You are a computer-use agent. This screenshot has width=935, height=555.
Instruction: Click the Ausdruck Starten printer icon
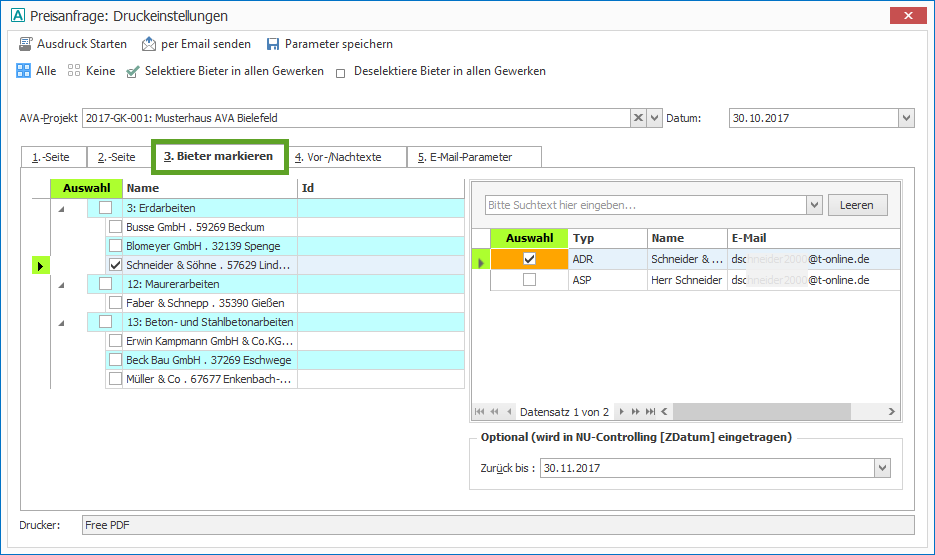25,44
